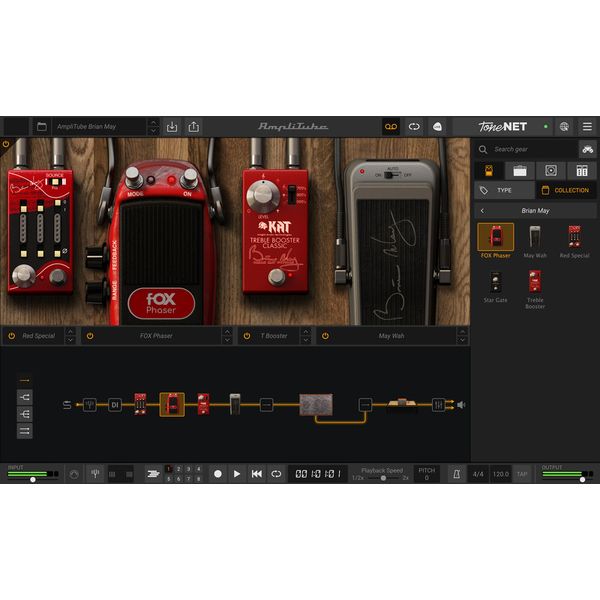This screenshot has height=600, width=600.
Task: Select the single series signal chain routing
Action: (x=24, y=381)
